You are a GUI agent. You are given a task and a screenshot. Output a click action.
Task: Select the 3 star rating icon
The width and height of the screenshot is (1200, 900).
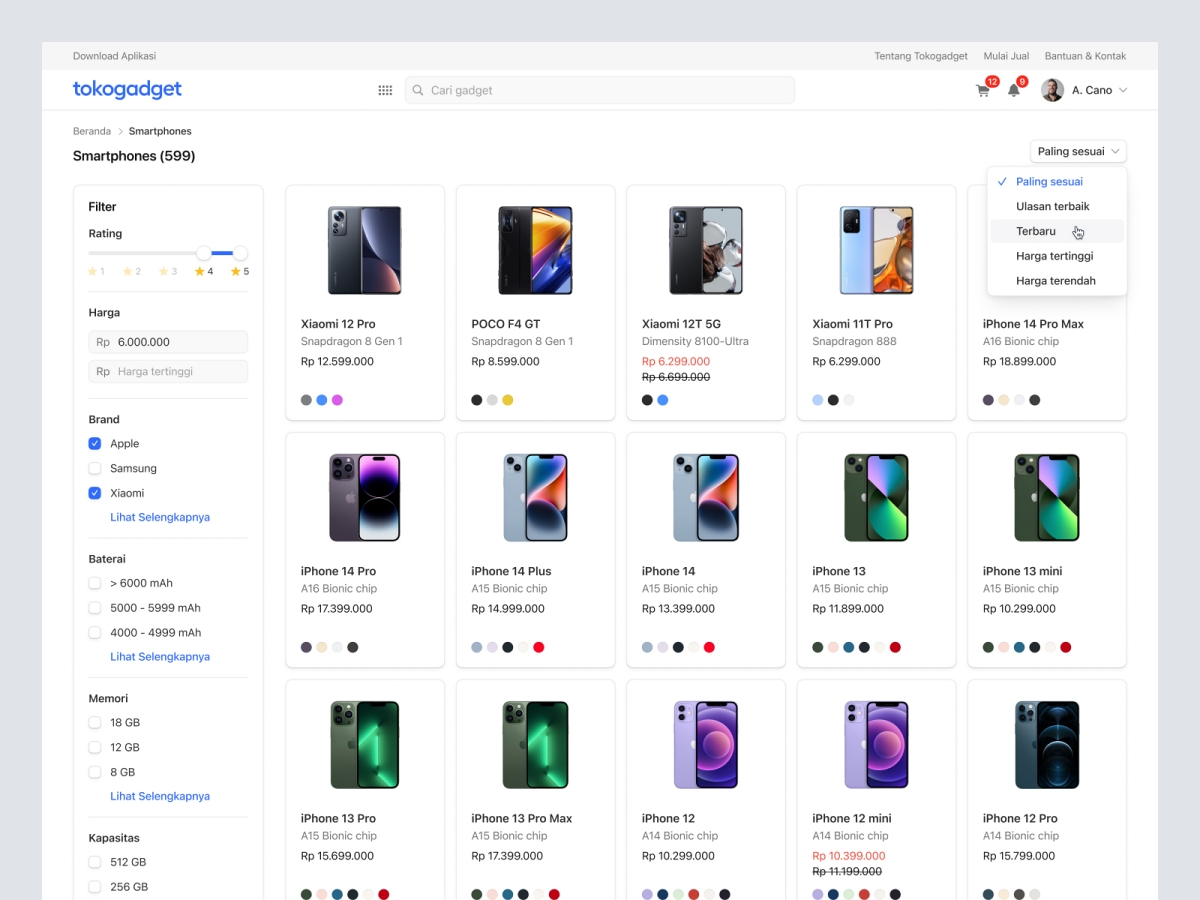[164, 271]
